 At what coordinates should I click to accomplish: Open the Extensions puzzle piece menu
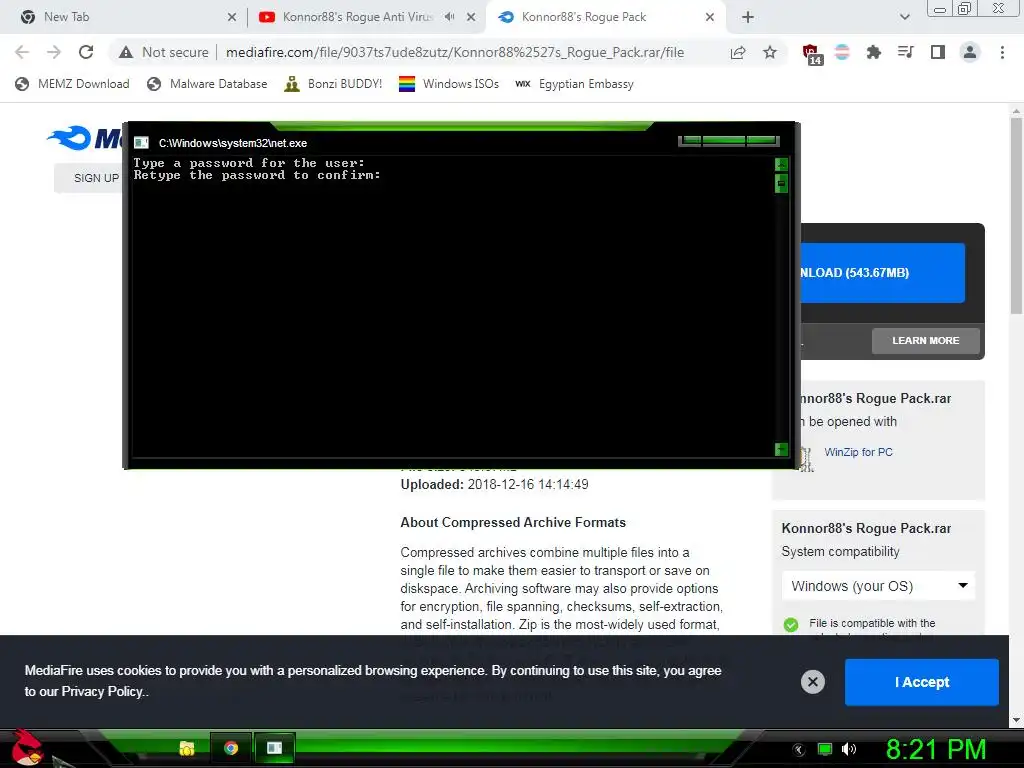(873, 52)
